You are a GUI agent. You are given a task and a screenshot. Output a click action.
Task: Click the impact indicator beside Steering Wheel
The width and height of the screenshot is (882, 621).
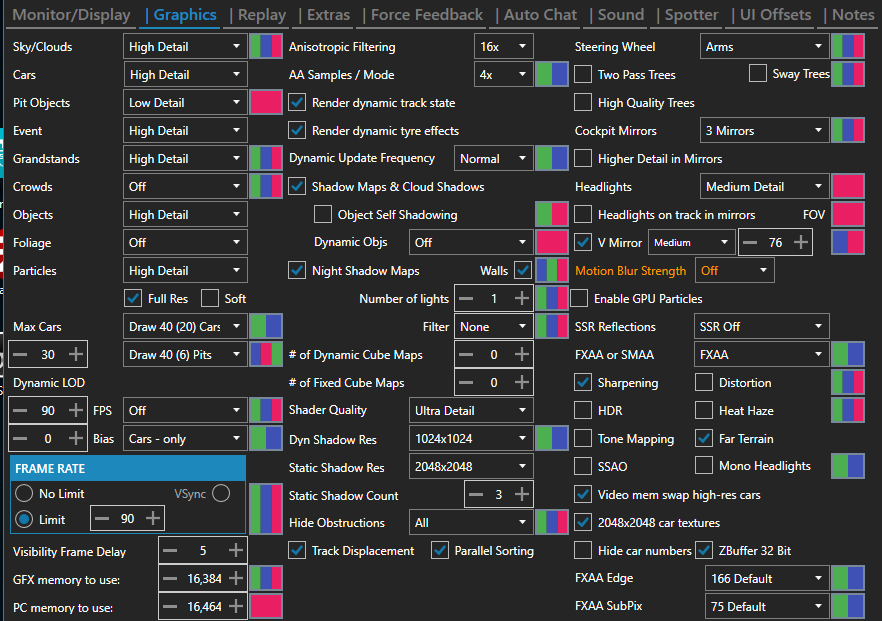848,47
